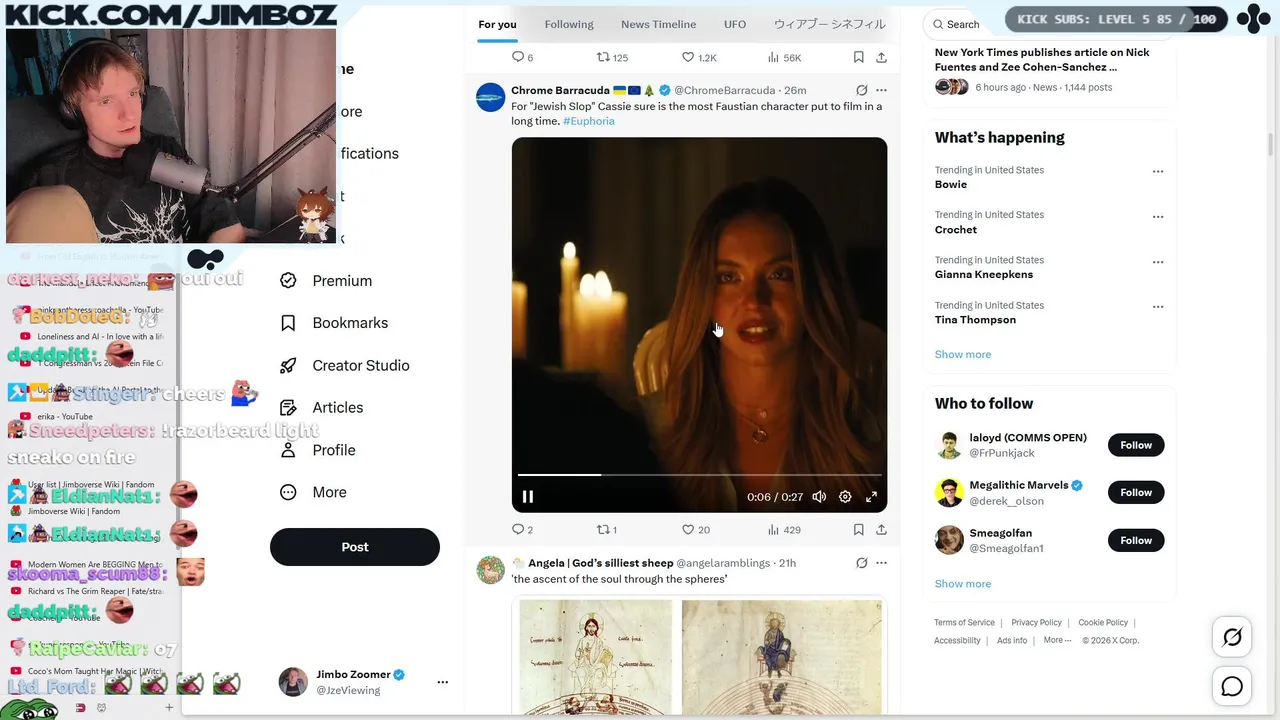The image size is (1280, 720).
Task: Open options for Crochet trend
Action: 1158,216
